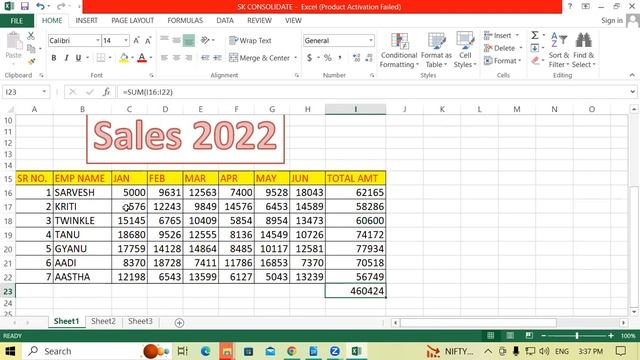
Task: Click the zoom slider handle
Action: [x=577, y=336]
